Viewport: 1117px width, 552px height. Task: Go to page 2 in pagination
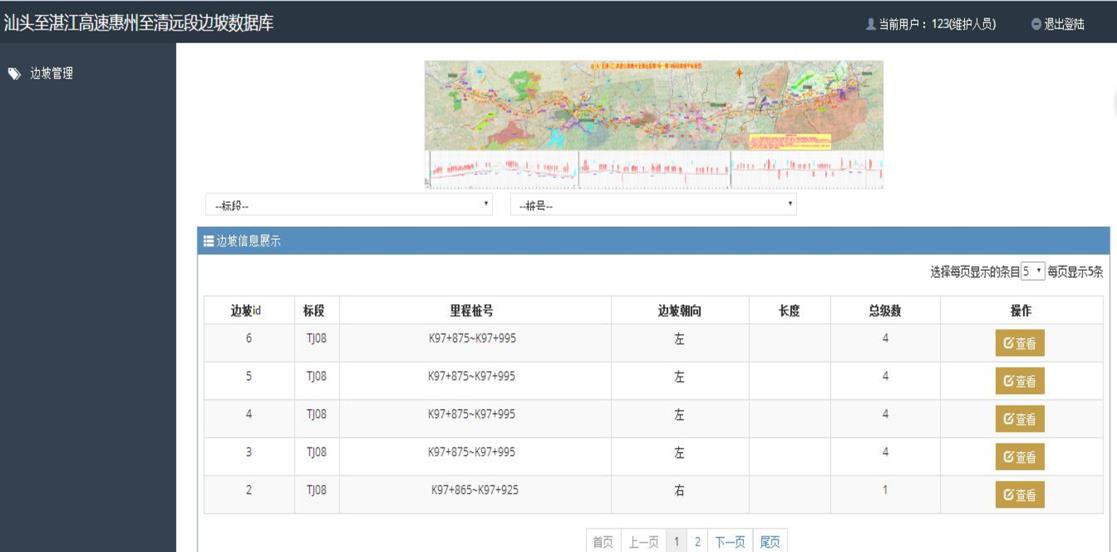pos(698,542)
